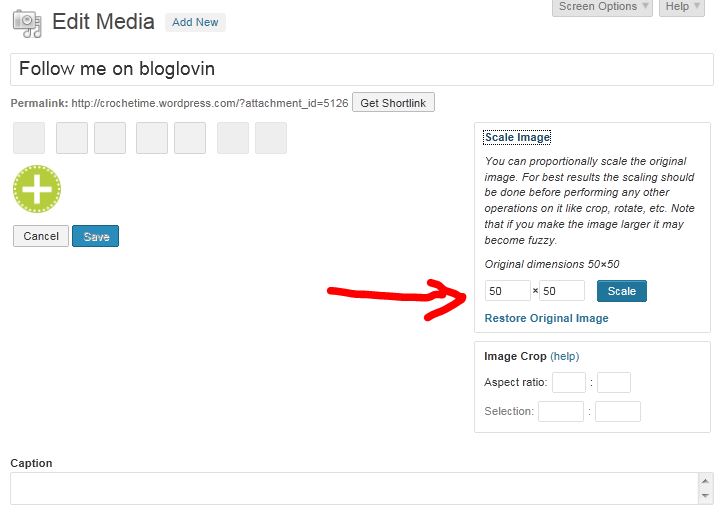
Task: Select the green plus image preview
Action: pos(37,189)
